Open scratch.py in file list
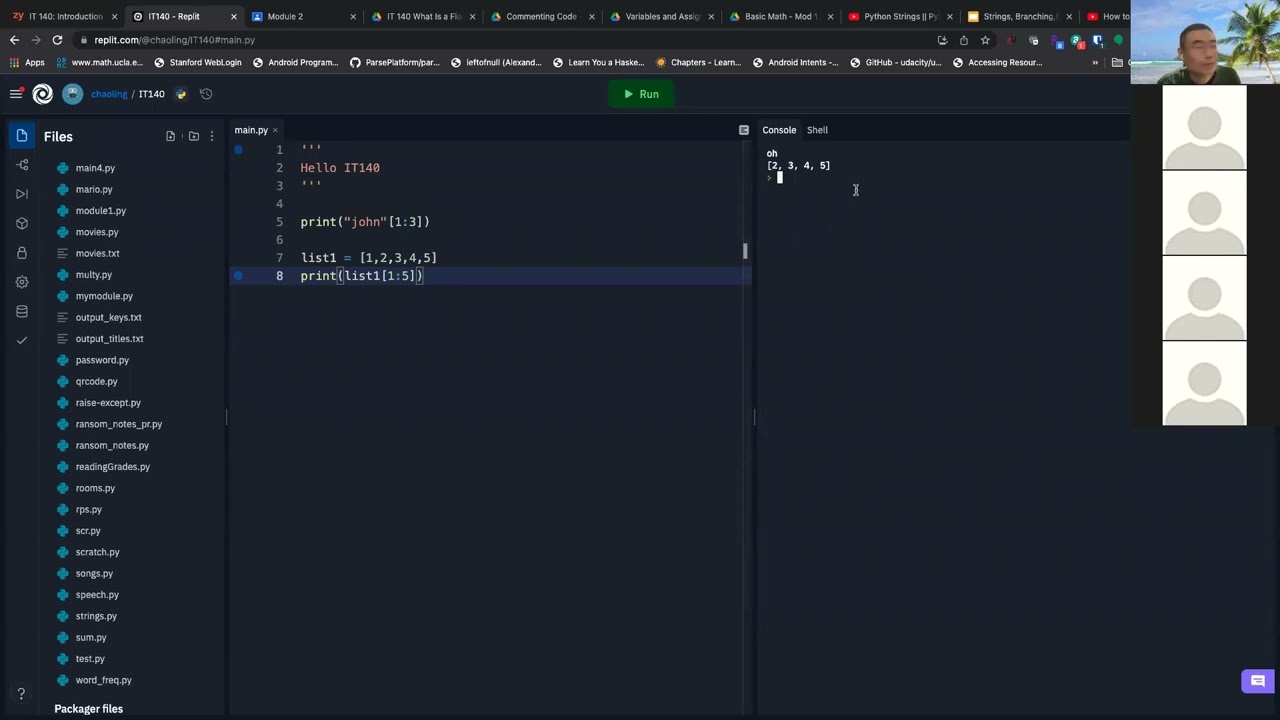 [x=97, y=552]
